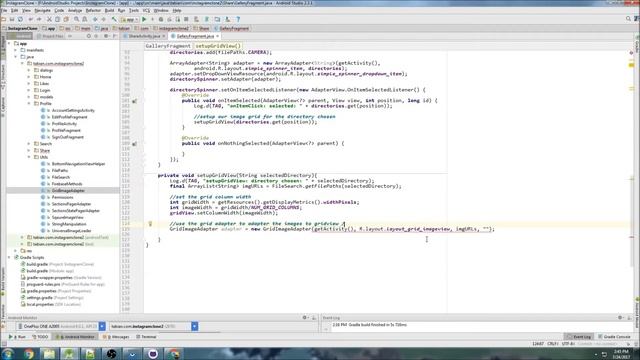
Task: Expand the Search folder in tree
Action: [29, 144]
